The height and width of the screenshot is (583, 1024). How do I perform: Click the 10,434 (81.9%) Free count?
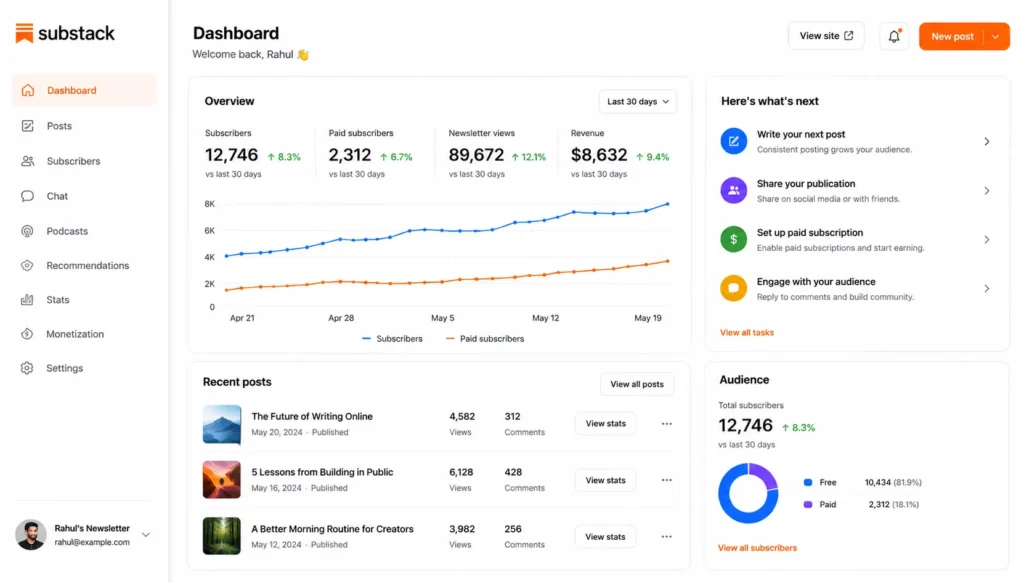(x=893, y=482)
